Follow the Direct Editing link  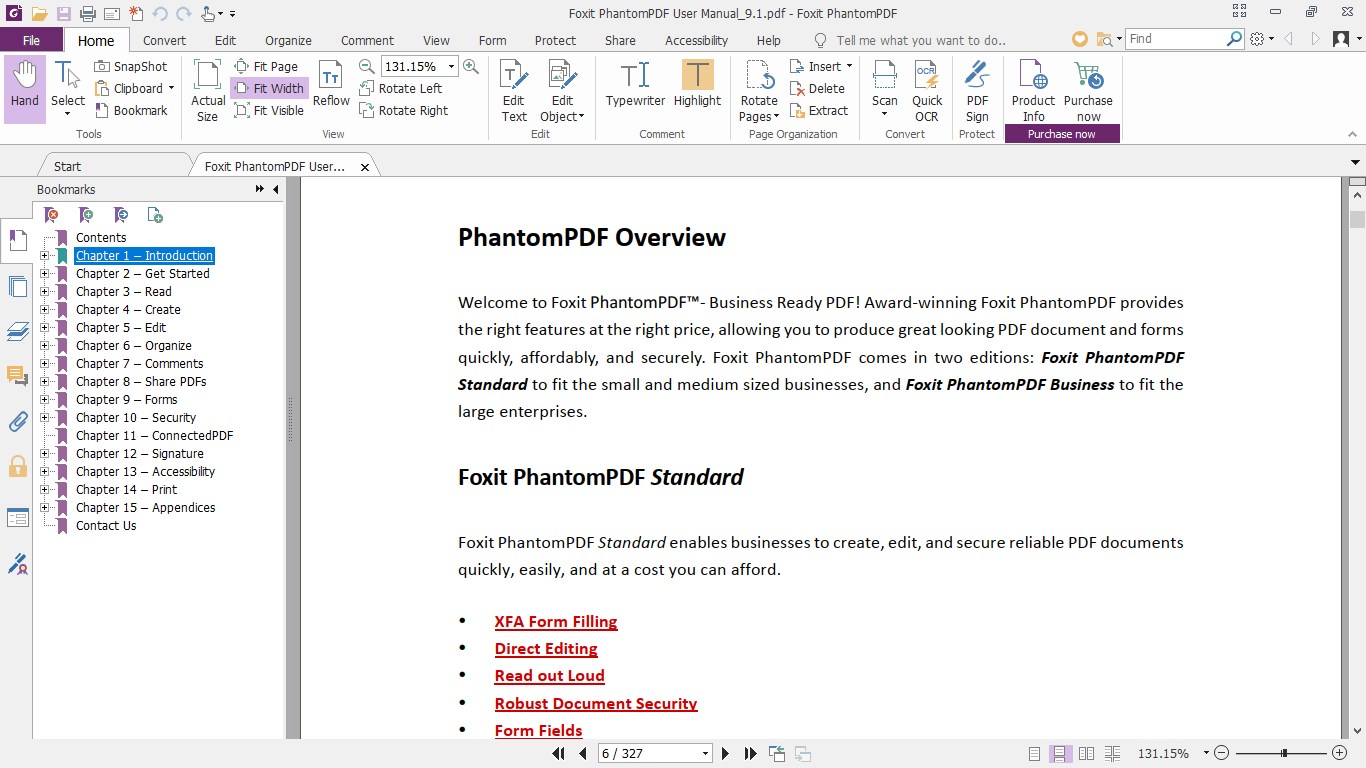(546, 649)
